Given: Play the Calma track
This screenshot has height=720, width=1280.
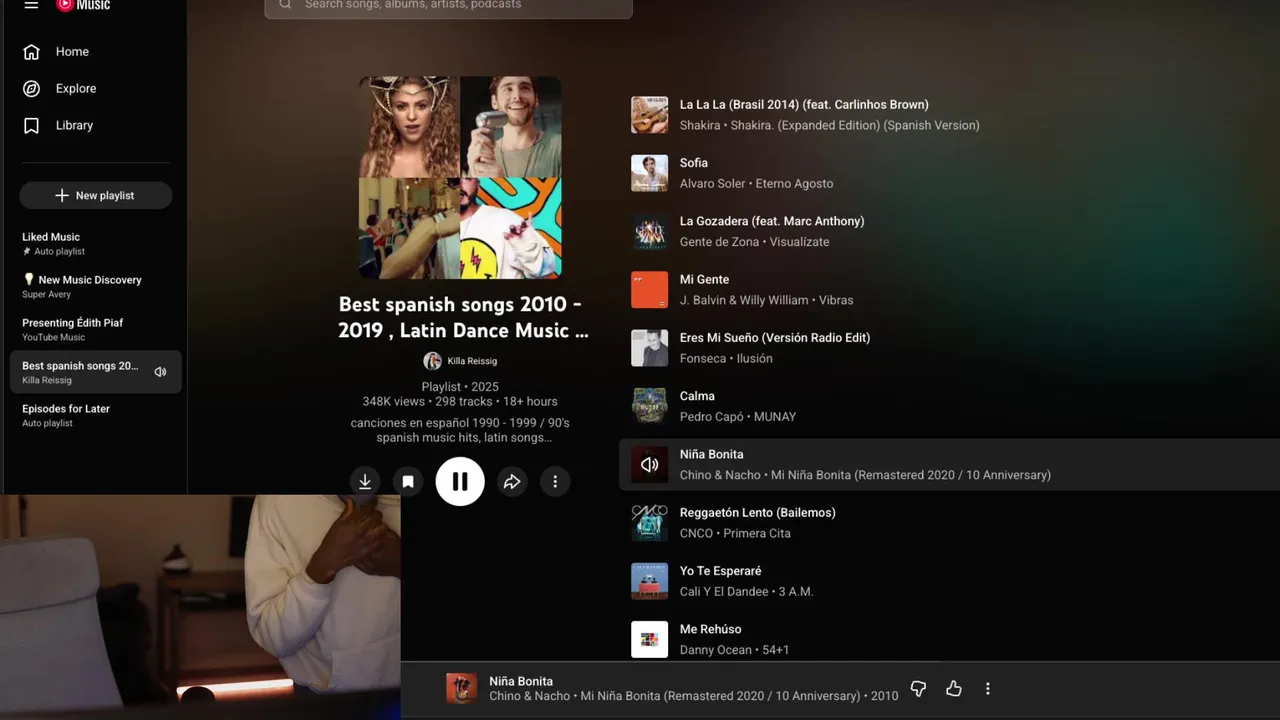Looking at the screenshot, I should coord(697,396).
